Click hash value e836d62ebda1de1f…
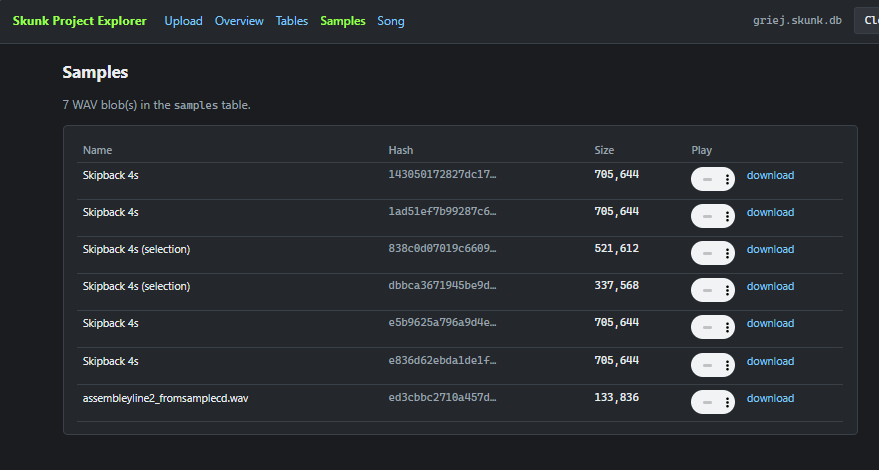The image size is (879, 470). click(x=442, y=360)
